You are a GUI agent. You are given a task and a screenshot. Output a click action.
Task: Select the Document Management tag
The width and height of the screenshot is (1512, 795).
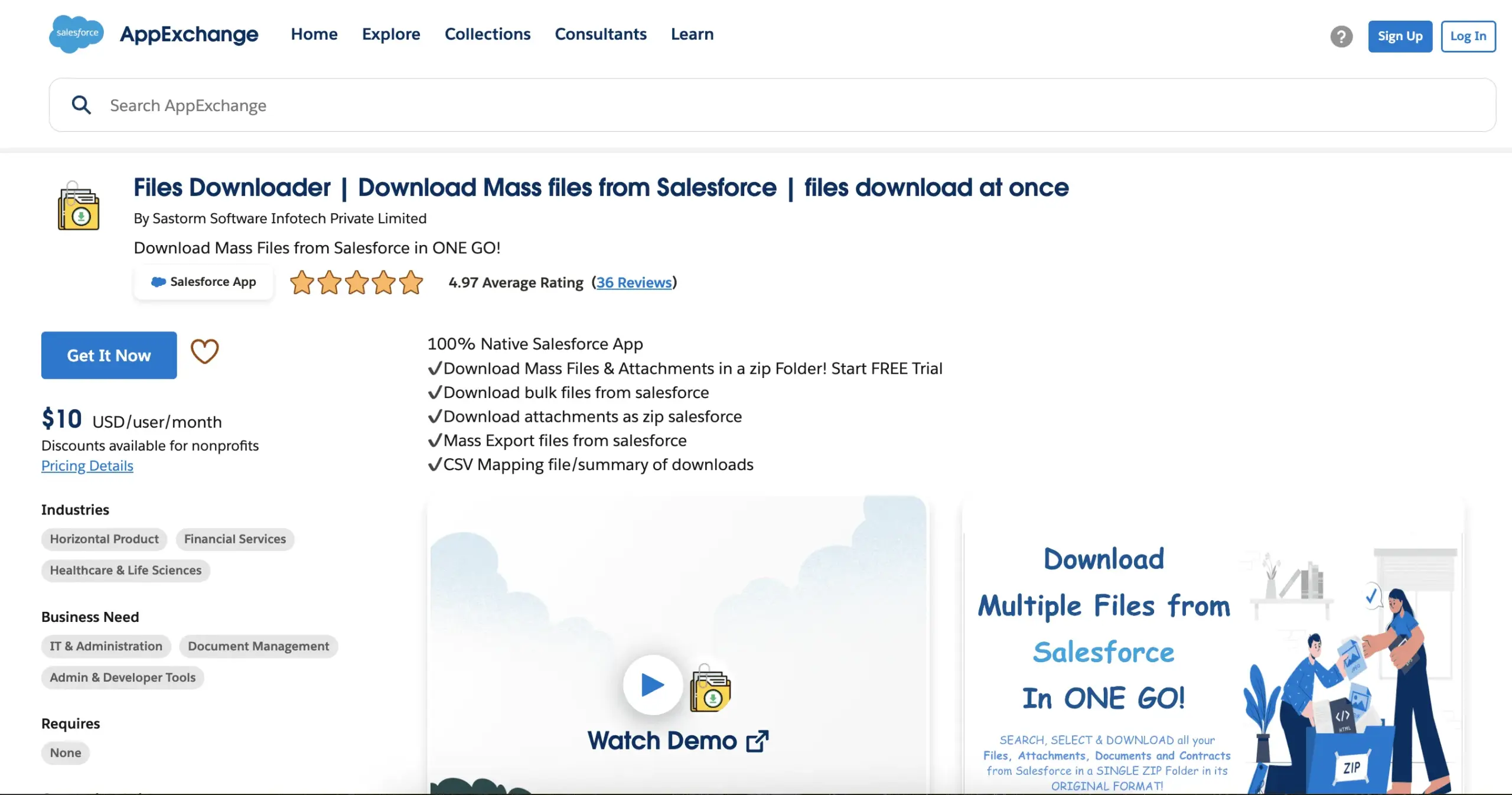[x=258, y=646]
